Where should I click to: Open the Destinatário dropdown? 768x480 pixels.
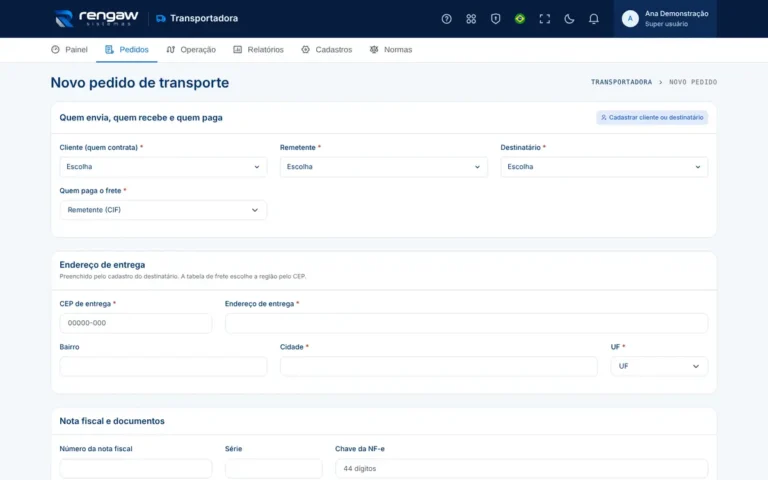(604, 167)
